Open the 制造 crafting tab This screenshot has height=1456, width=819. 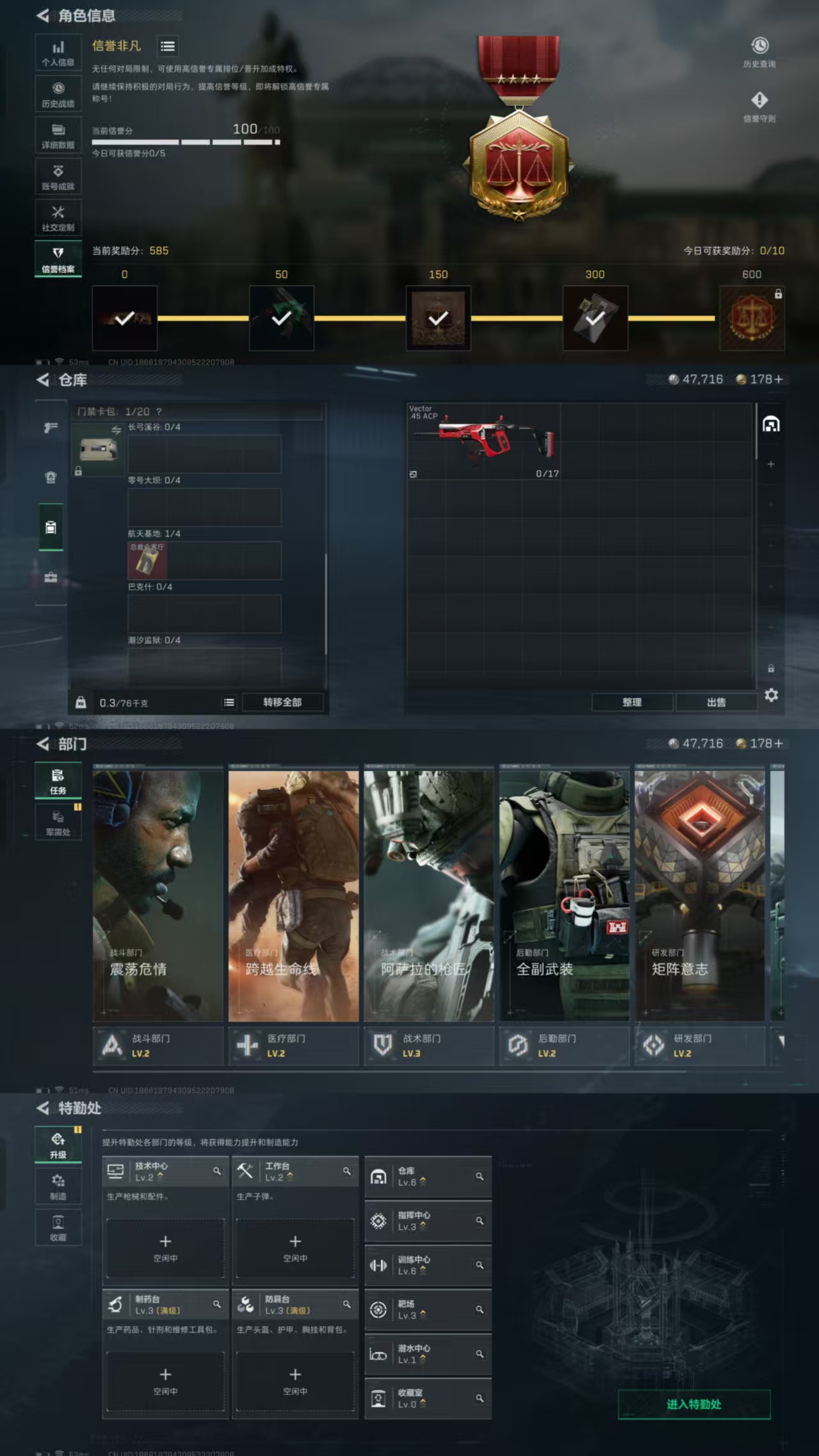[58, 1186]
